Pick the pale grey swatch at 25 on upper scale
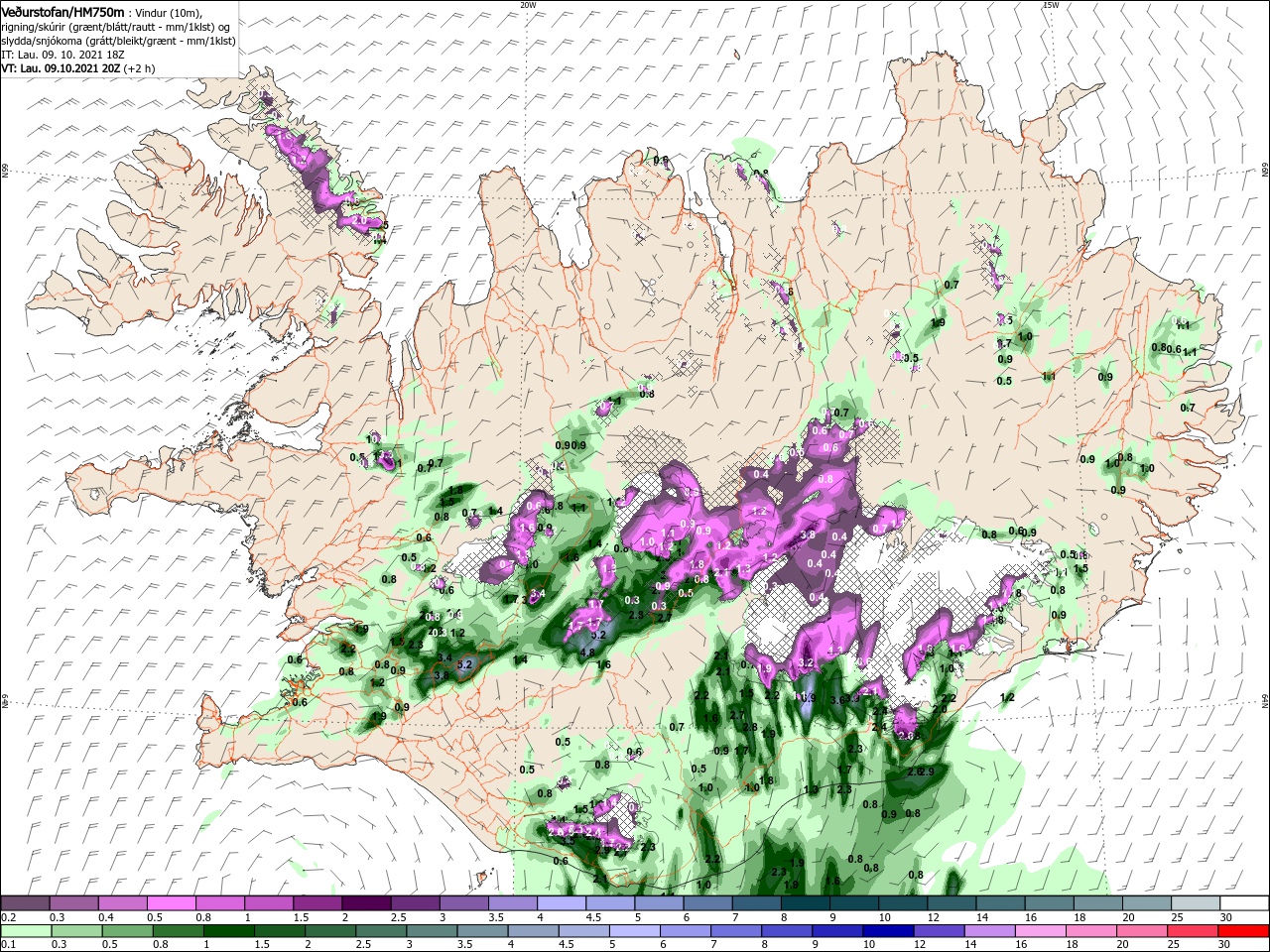Viewport: 1270px width, 952px height. pyautogui.click(x=1196, y=903)
